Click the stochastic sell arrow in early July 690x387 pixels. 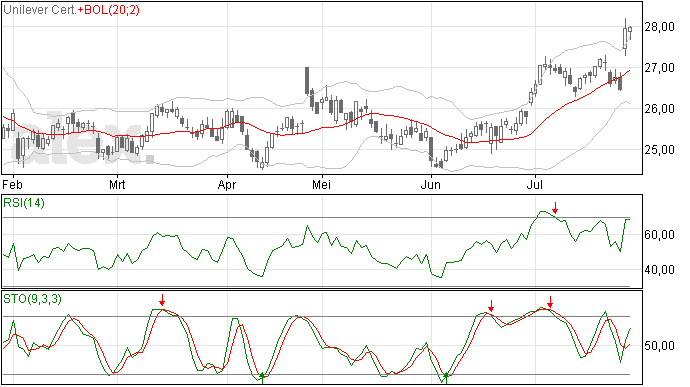pyautogui.click(x=550, y=302)
